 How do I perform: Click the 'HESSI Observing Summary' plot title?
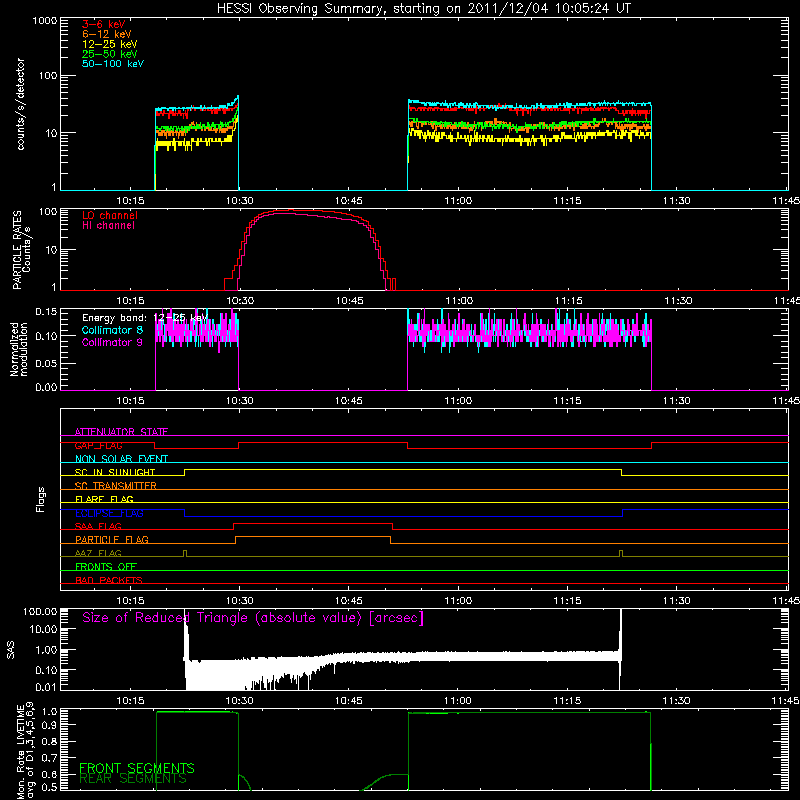point(423,9)
